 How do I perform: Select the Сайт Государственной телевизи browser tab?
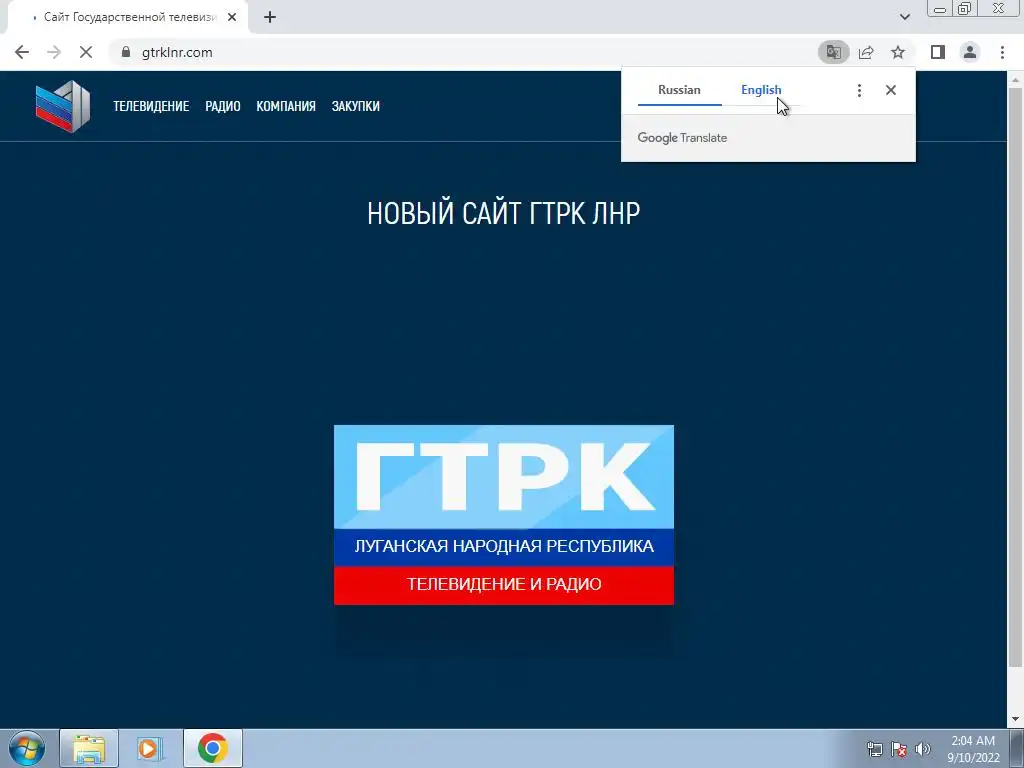(x=127, y=18)
